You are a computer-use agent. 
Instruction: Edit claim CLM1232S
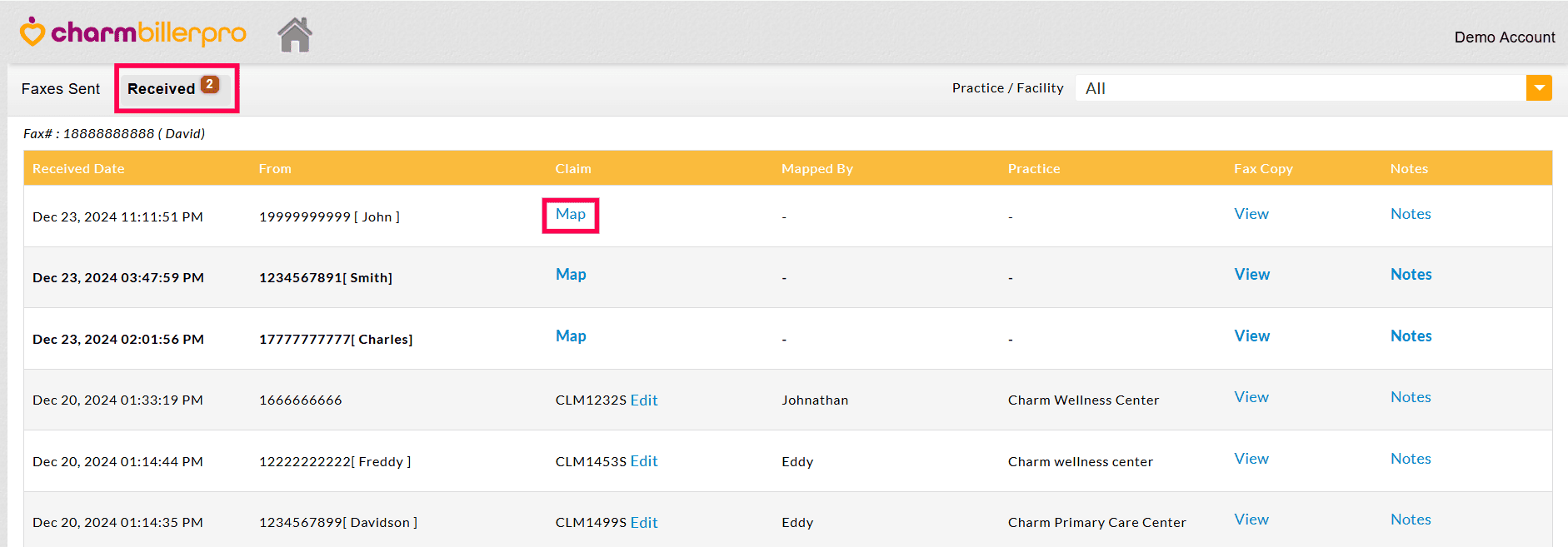coord(644,400)
